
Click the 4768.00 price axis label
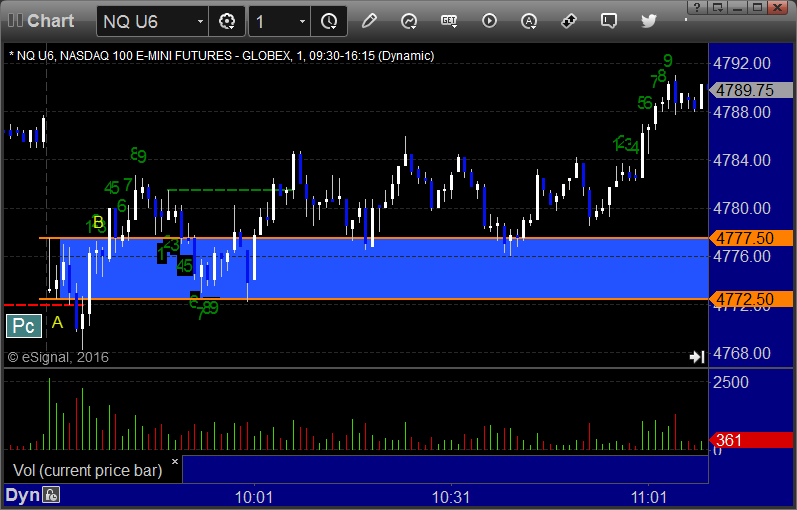pyautogui.click(x=742, y=353)
